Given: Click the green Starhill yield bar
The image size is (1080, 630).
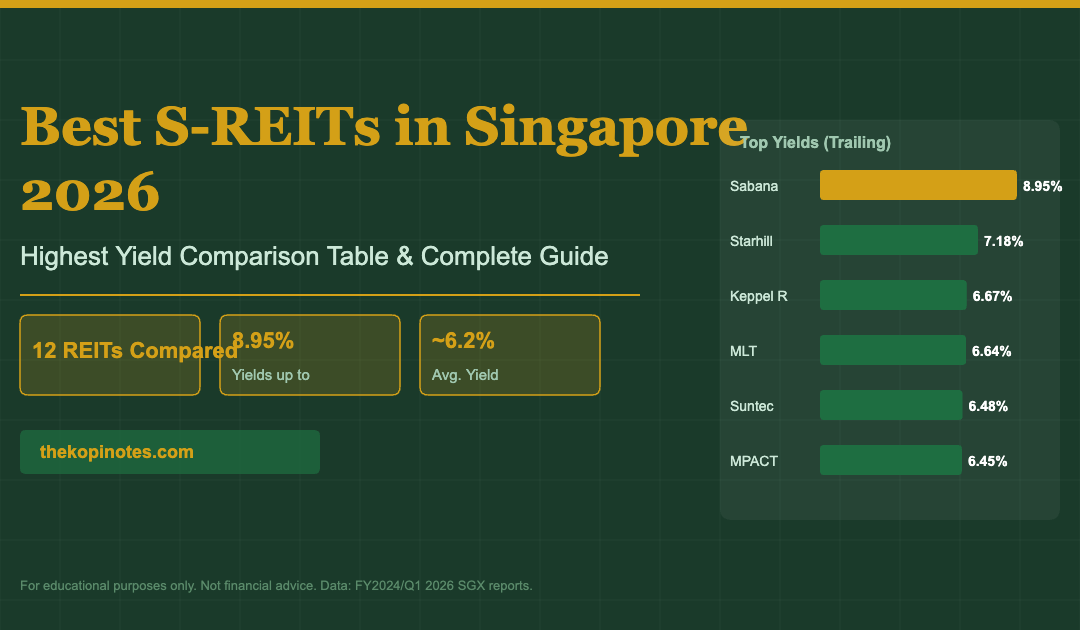Looking at the screenshot, I should click(x=899, y=240).
